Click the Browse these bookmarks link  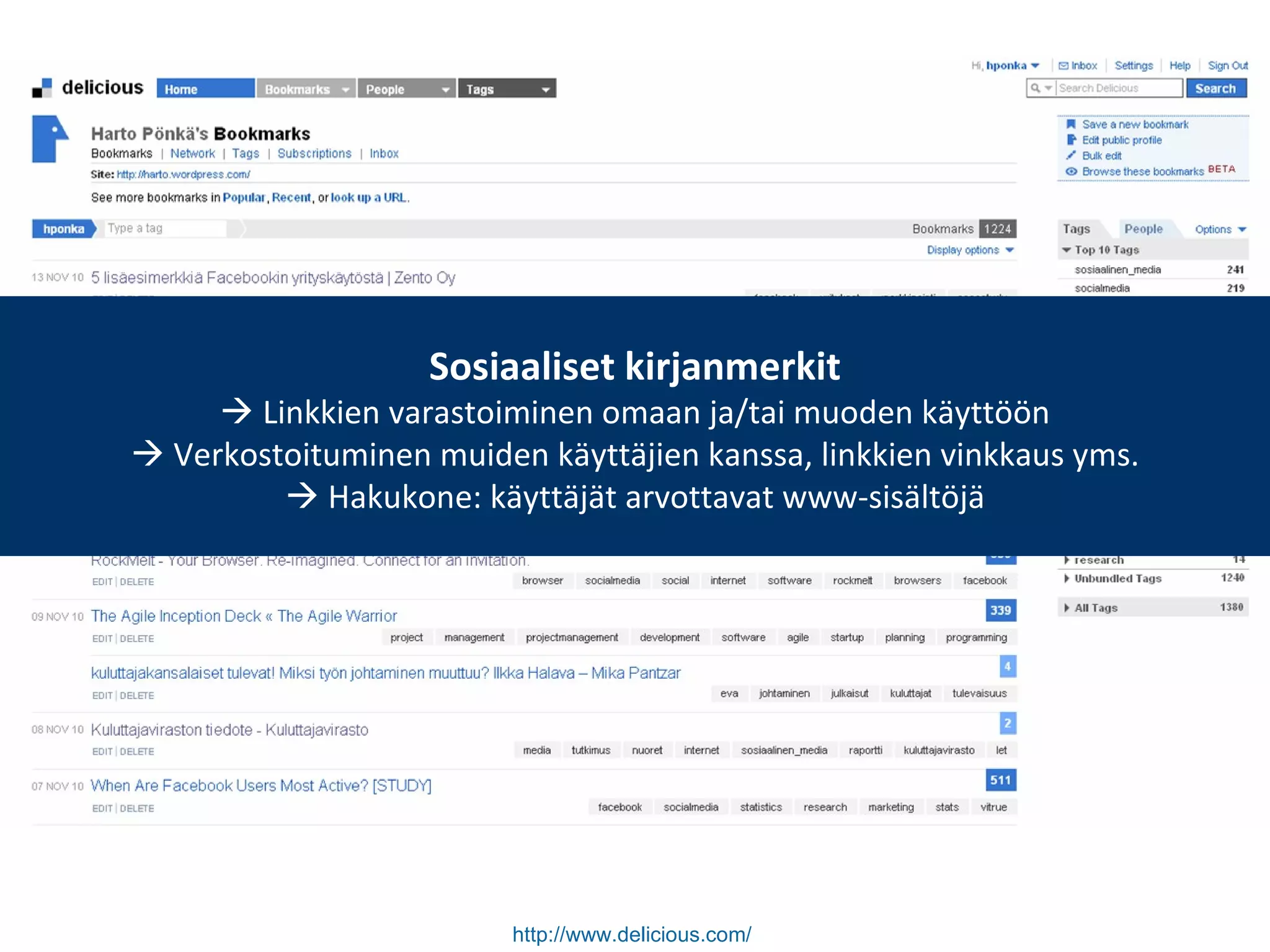(x=1143, y=172)
